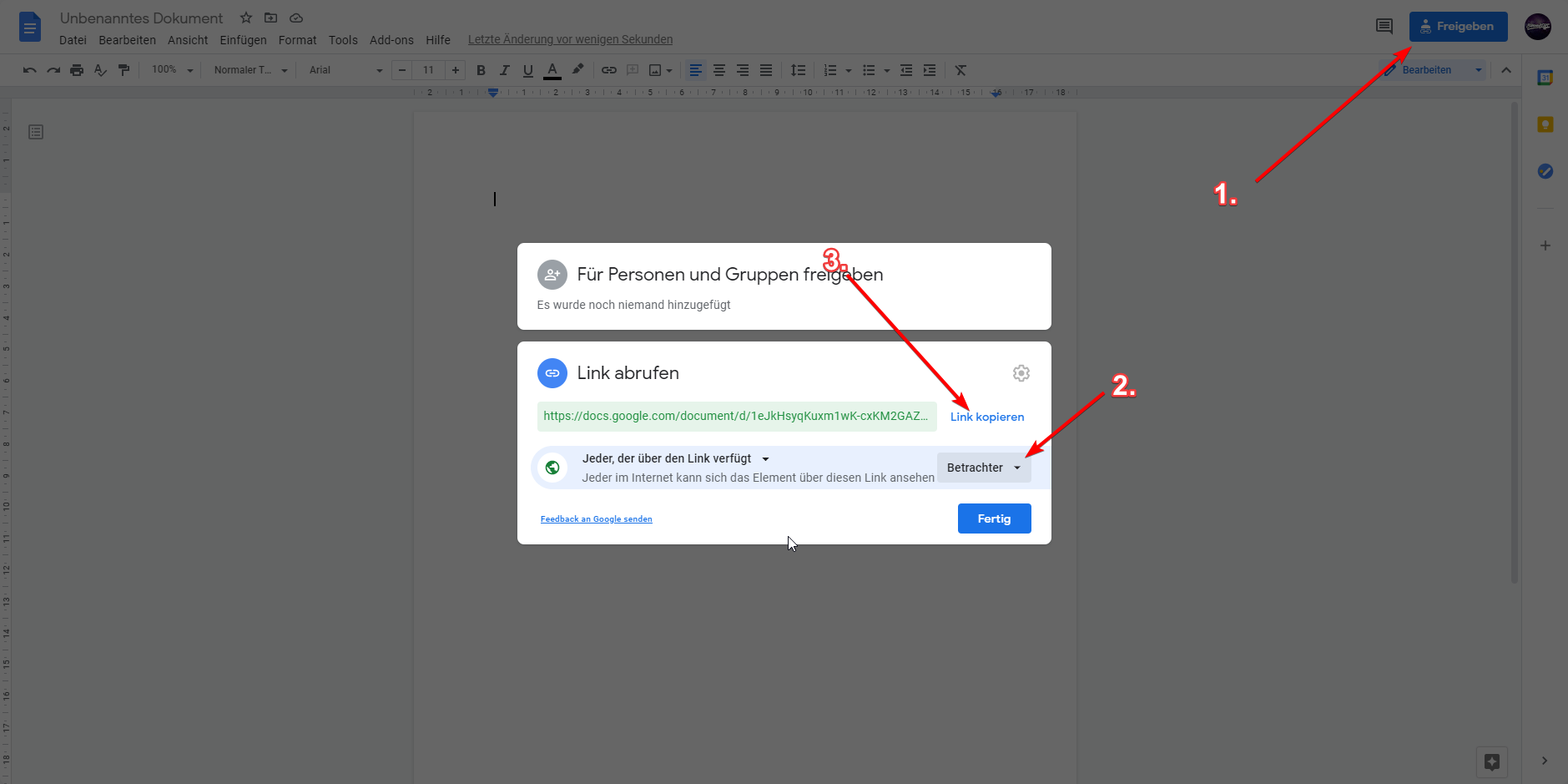Open the Arial font dropdown

pos(345,70)
